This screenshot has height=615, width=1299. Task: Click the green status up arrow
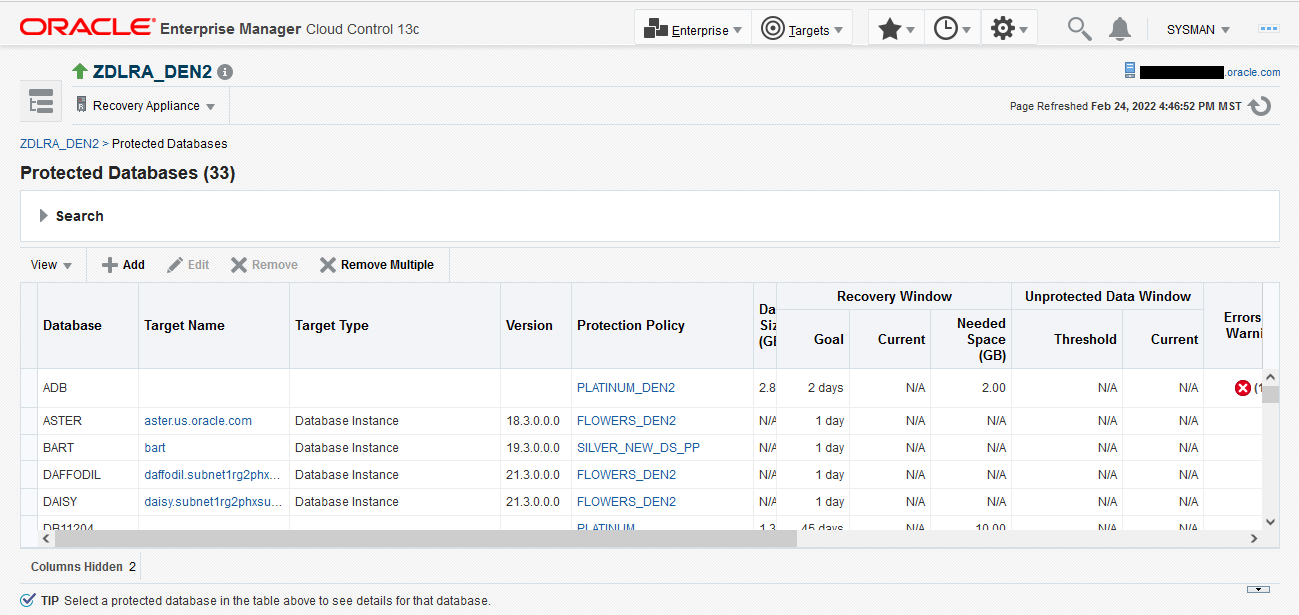(80, 71)
